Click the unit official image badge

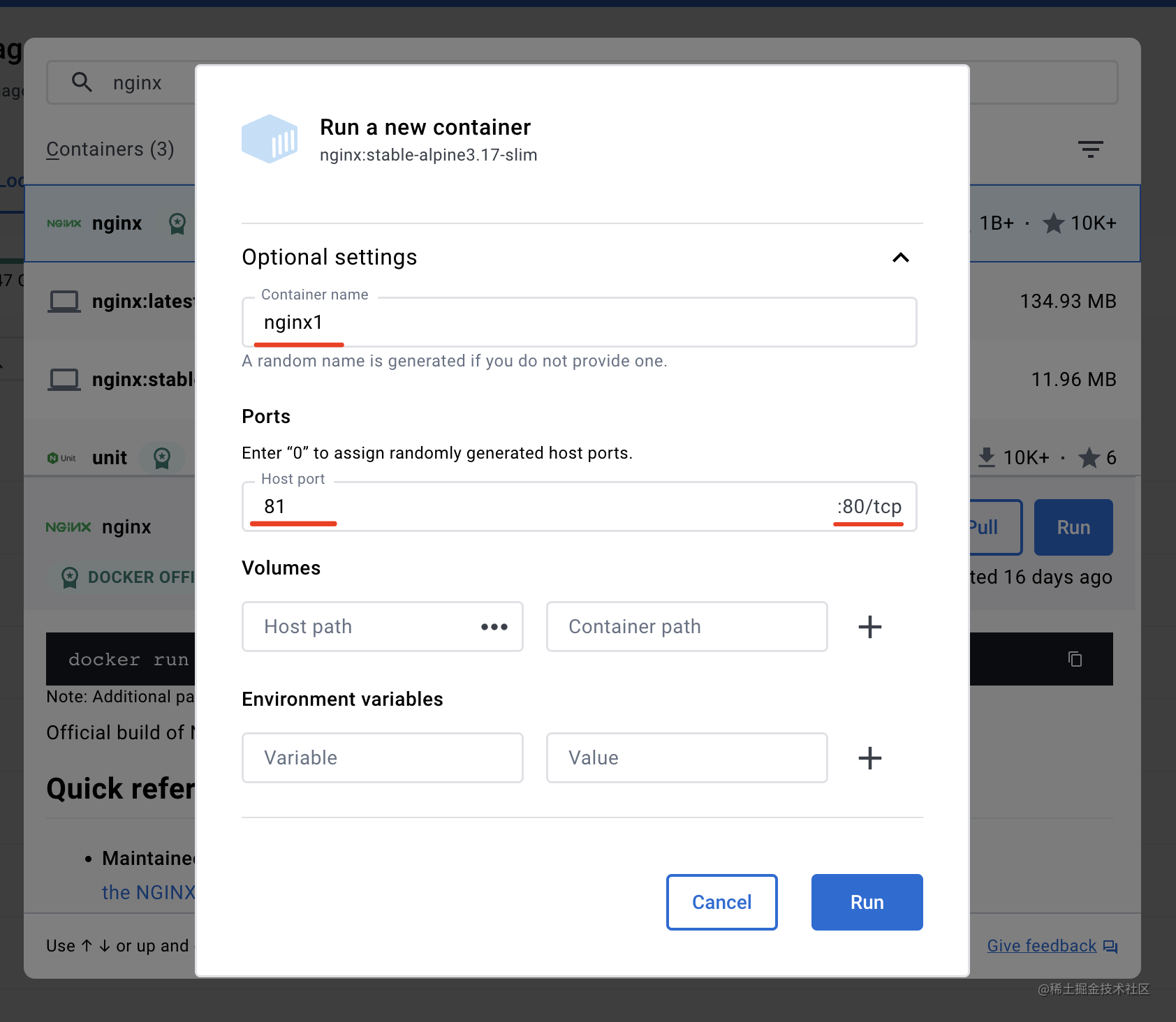tap(162, 458)
